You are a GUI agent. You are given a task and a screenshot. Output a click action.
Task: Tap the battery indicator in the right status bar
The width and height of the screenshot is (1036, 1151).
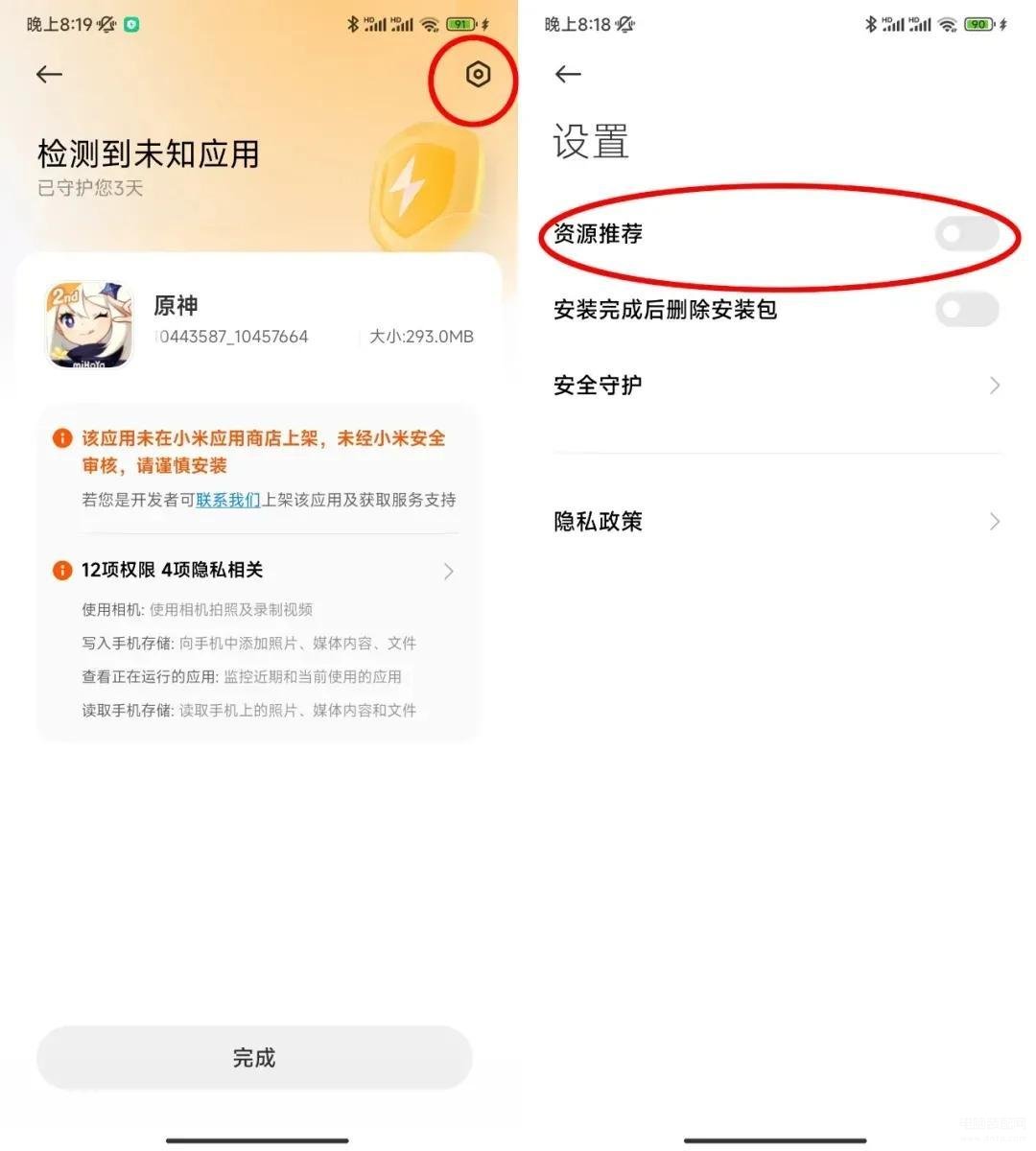tap(978, 24)
